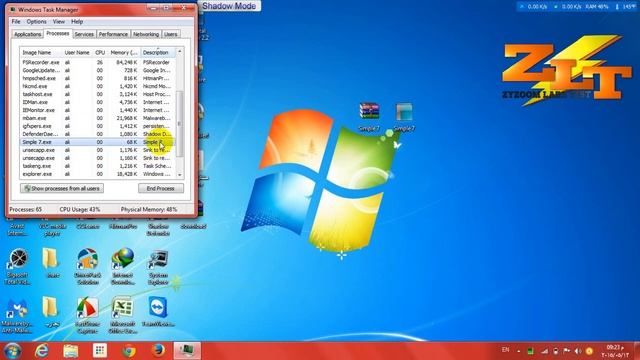This screenshot has width=640, height=360.
Task: Sort by Memory column header
Action: pyautogui.click(x=124, y=53)
